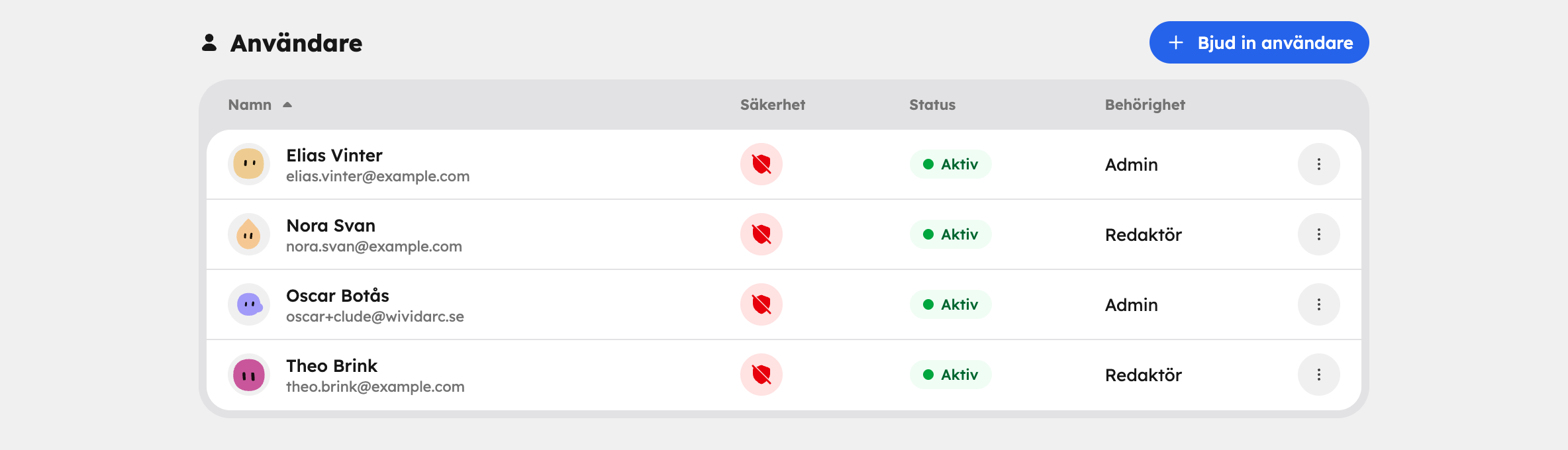Click Nora Svan's disabled security shield icon
The height and width of the screenshot is (450, 1568).
point(761,234)
